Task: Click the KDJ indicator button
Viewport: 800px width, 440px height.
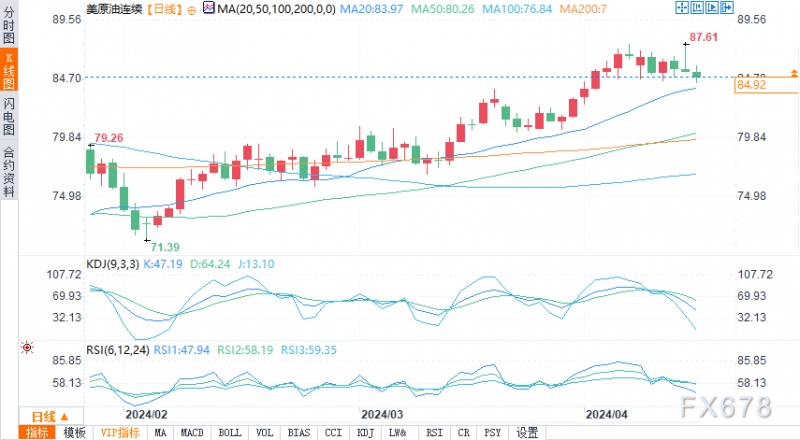Action: pyautogui.click(x=365, y=433)
